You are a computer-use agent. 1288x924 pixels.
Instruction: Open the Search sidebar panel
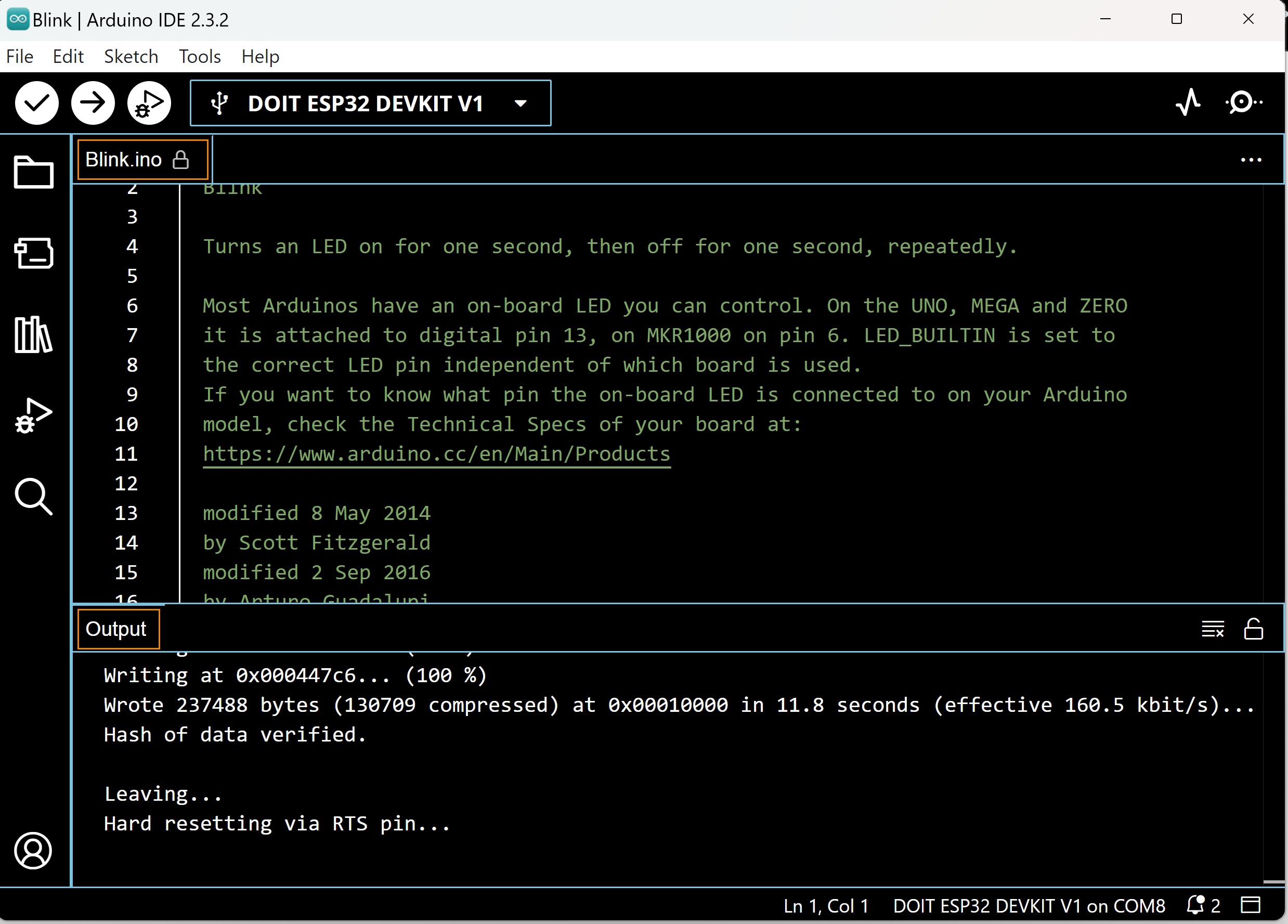(33, 497)
